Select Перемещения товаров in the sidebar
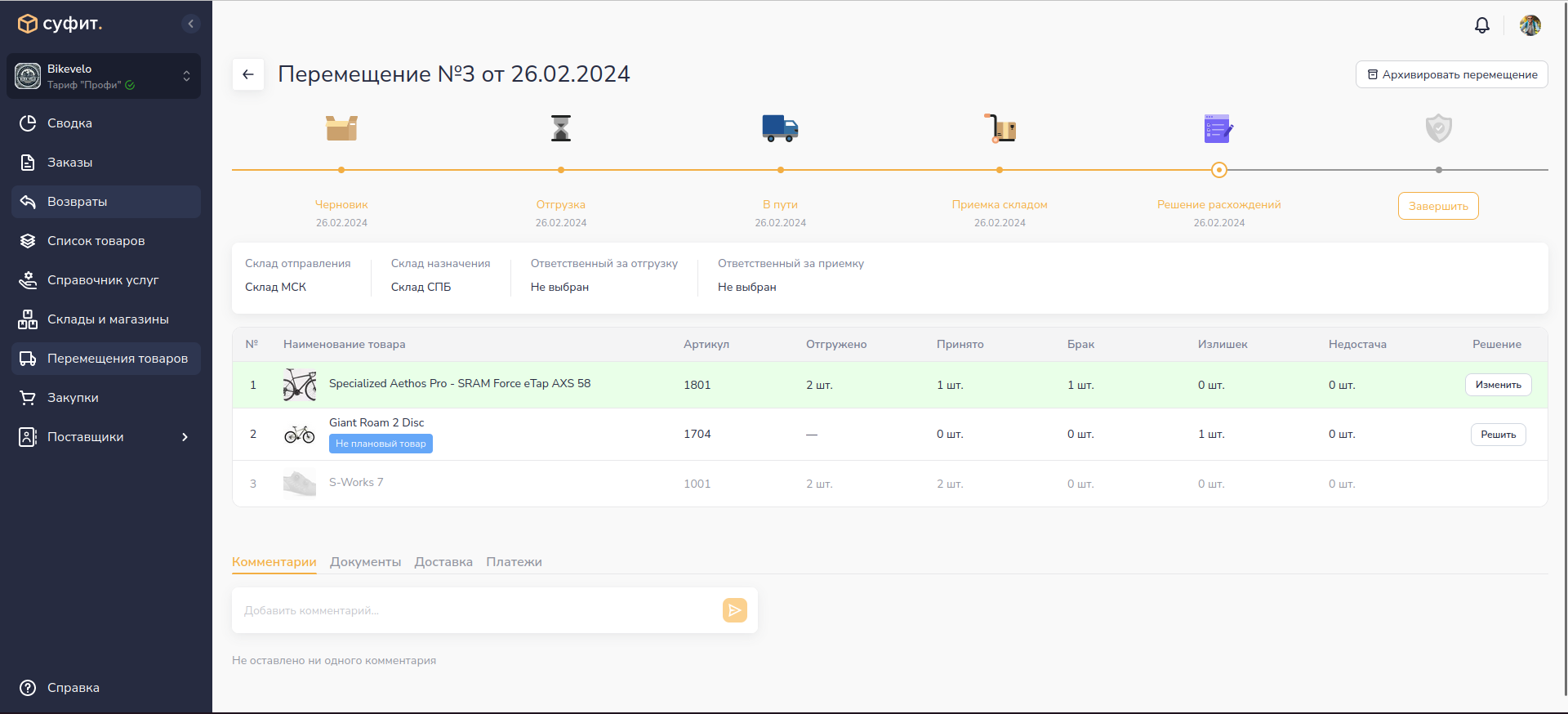The width and height of the screenshot is (1568, 714). click(x=106, y=359)
